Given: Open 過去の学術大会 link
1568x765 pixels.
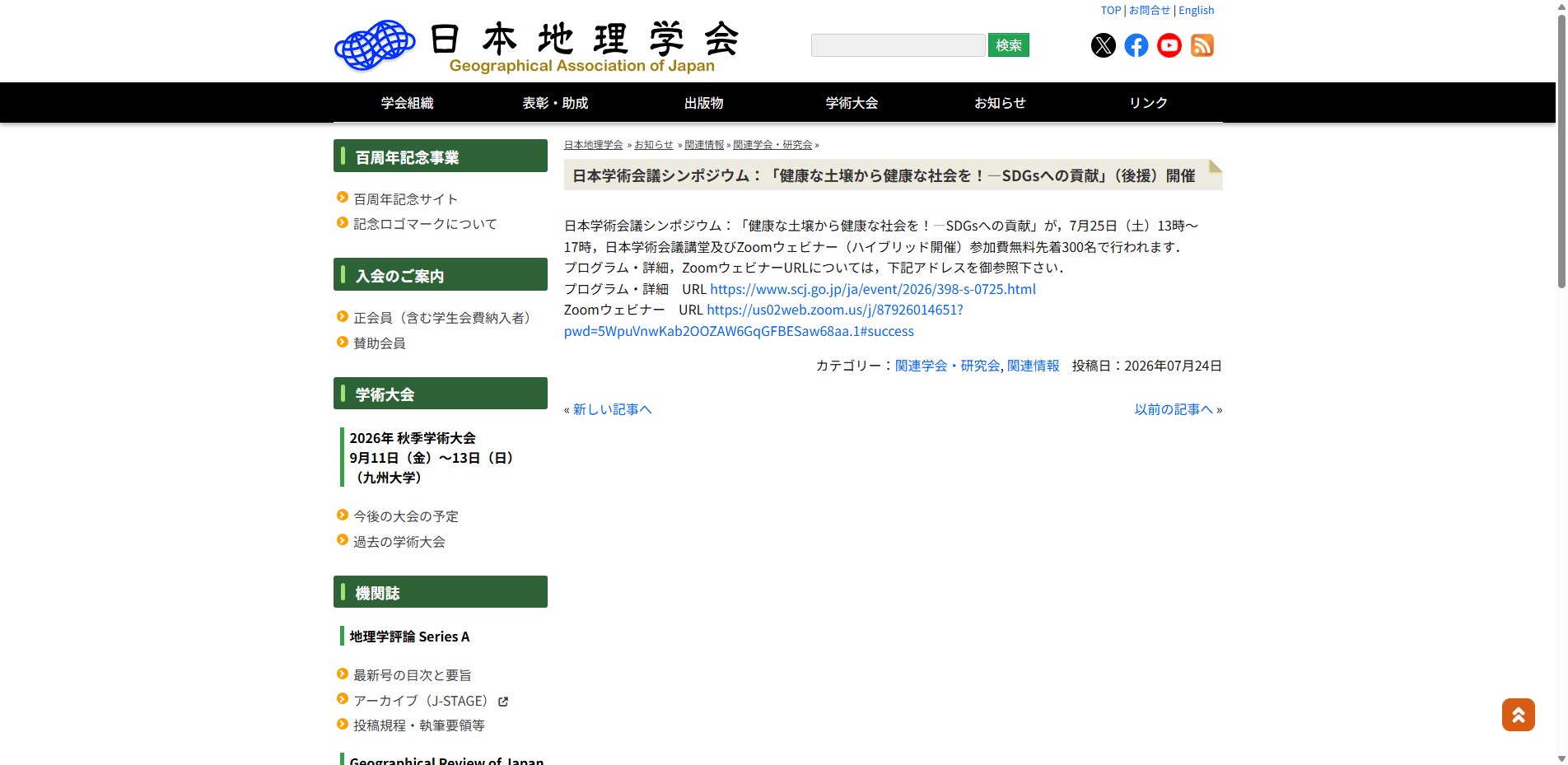Looking at the screenshot, I should click(399, 542).
